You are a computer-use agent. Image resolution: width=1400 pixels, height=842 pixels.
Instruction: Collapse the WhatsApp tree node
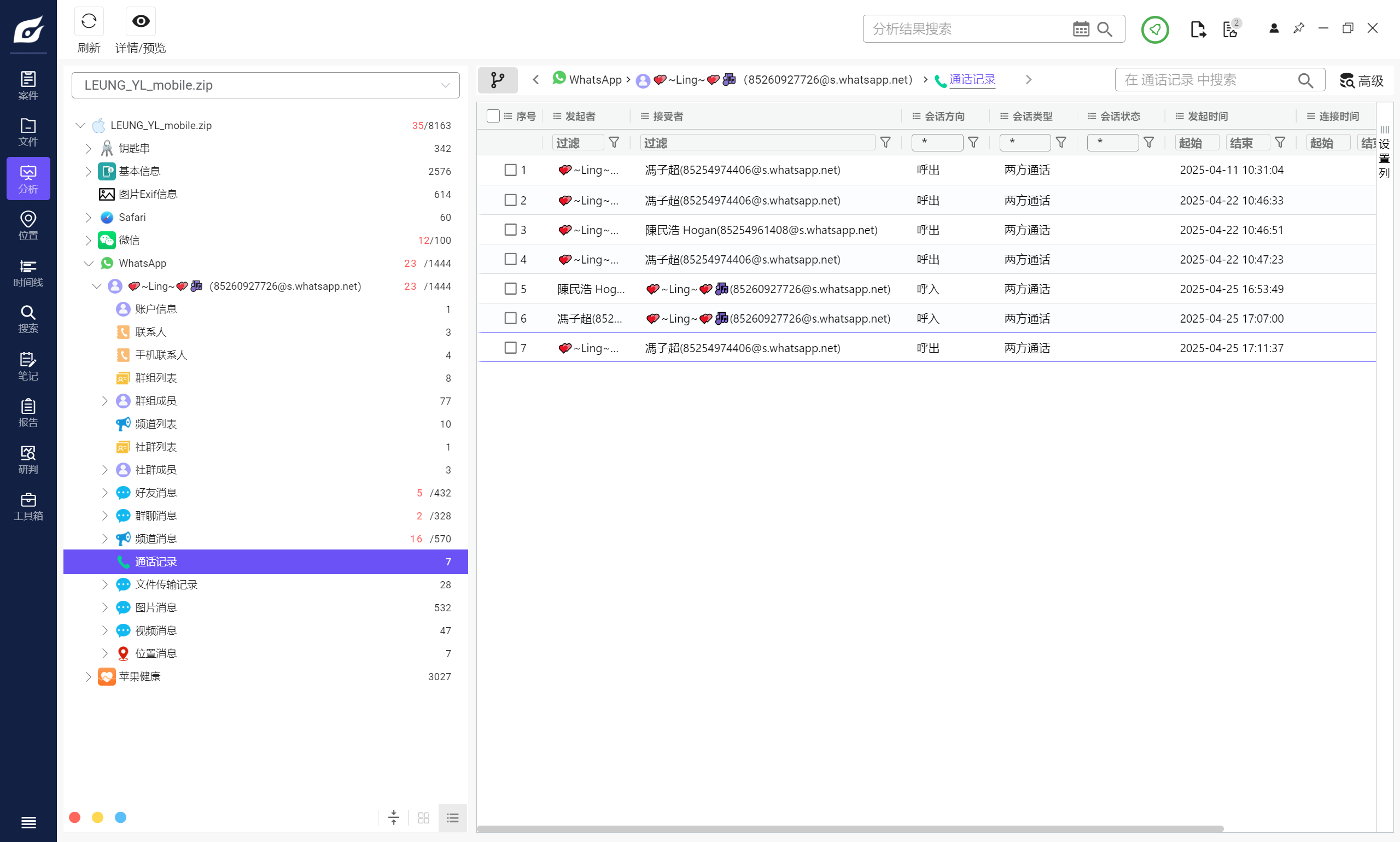[89, 264]
